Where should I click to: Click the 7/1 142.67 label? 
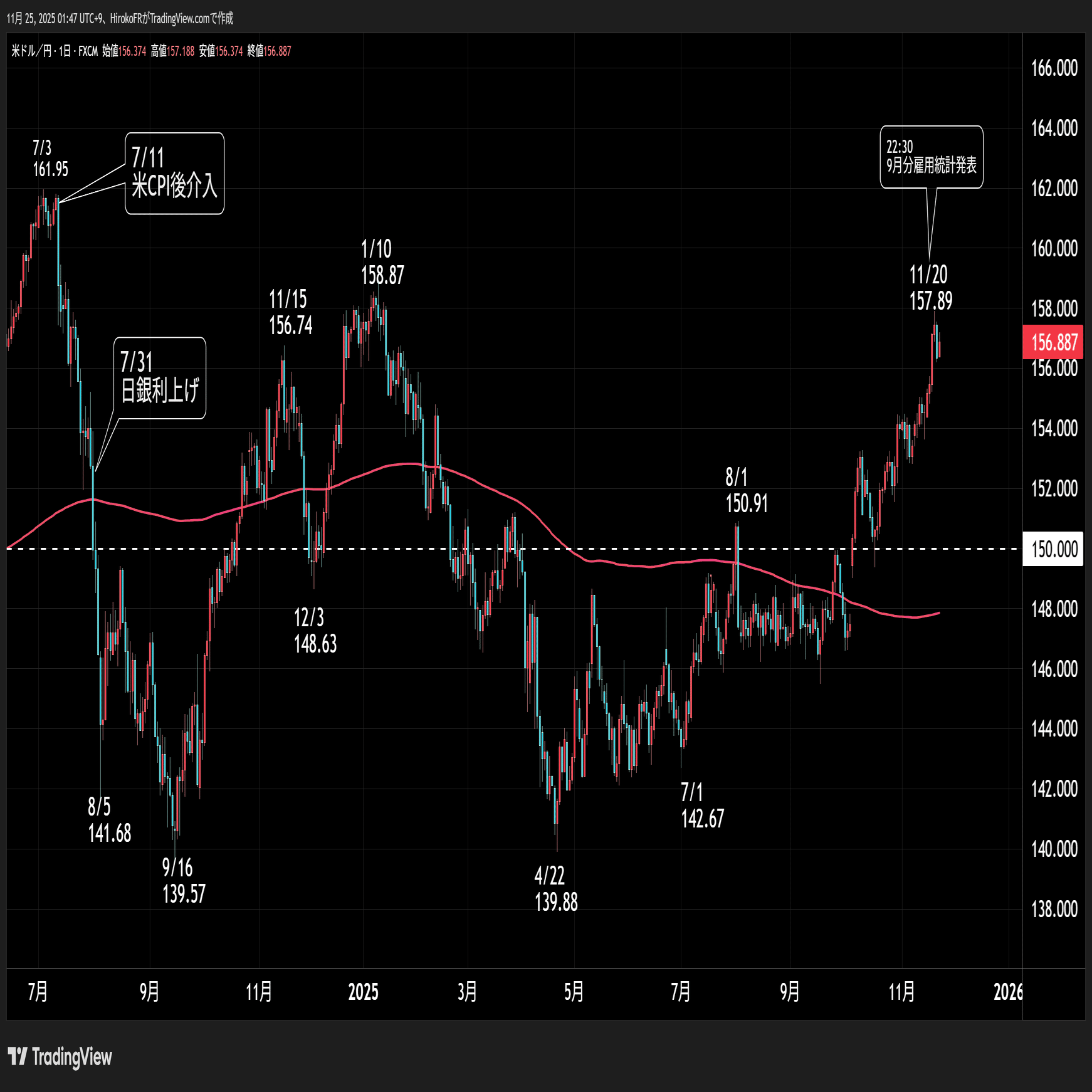702,806
